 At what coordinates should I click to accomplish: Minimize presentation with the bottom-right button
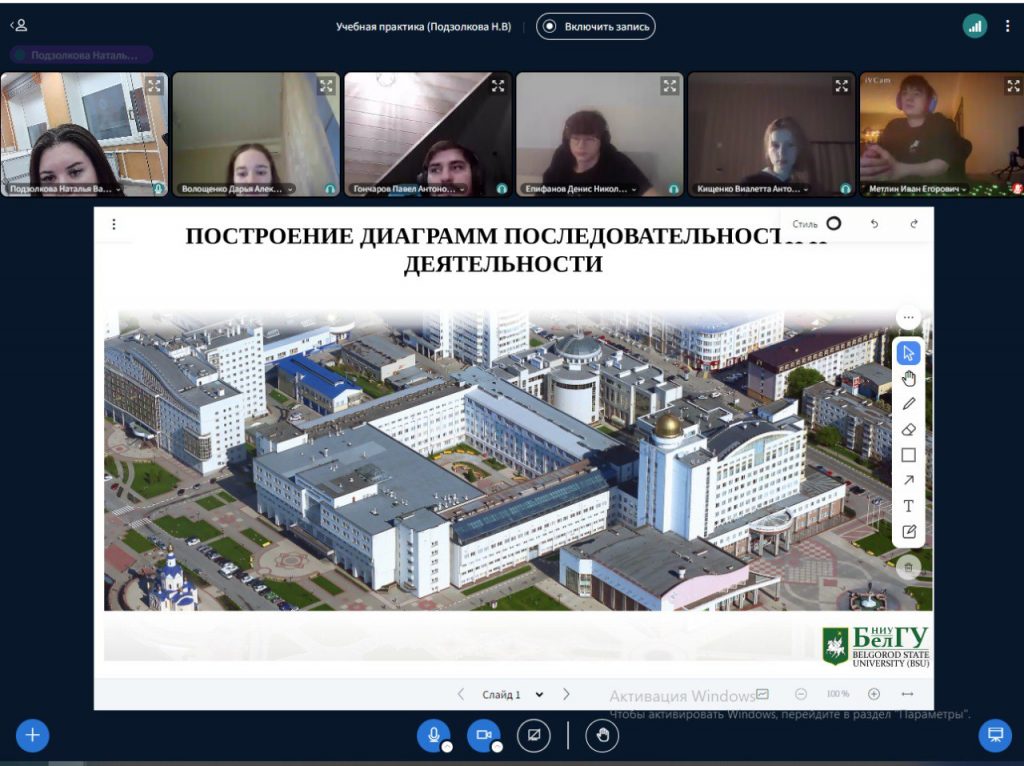(x=995, y=735)
